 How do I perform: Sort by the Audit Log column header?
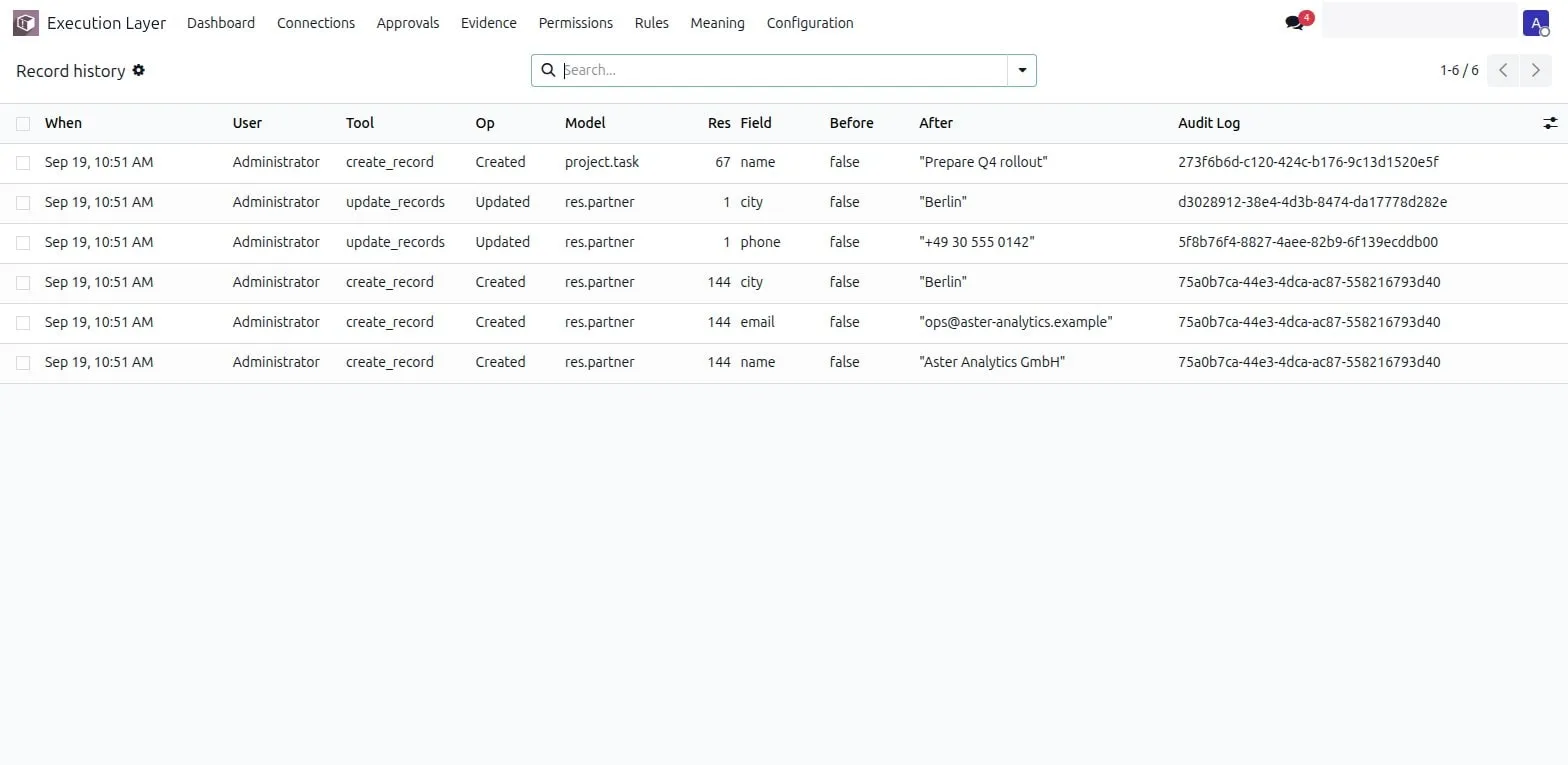[x=1209, y=123]
